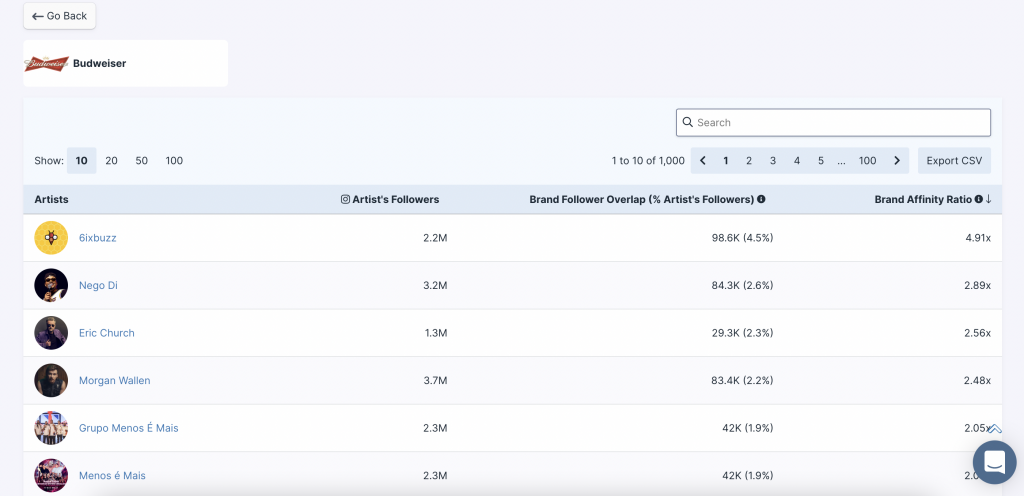
Task: Click Morgan Wallen's 3.7M followers value
Action: (x=435, y=380)
